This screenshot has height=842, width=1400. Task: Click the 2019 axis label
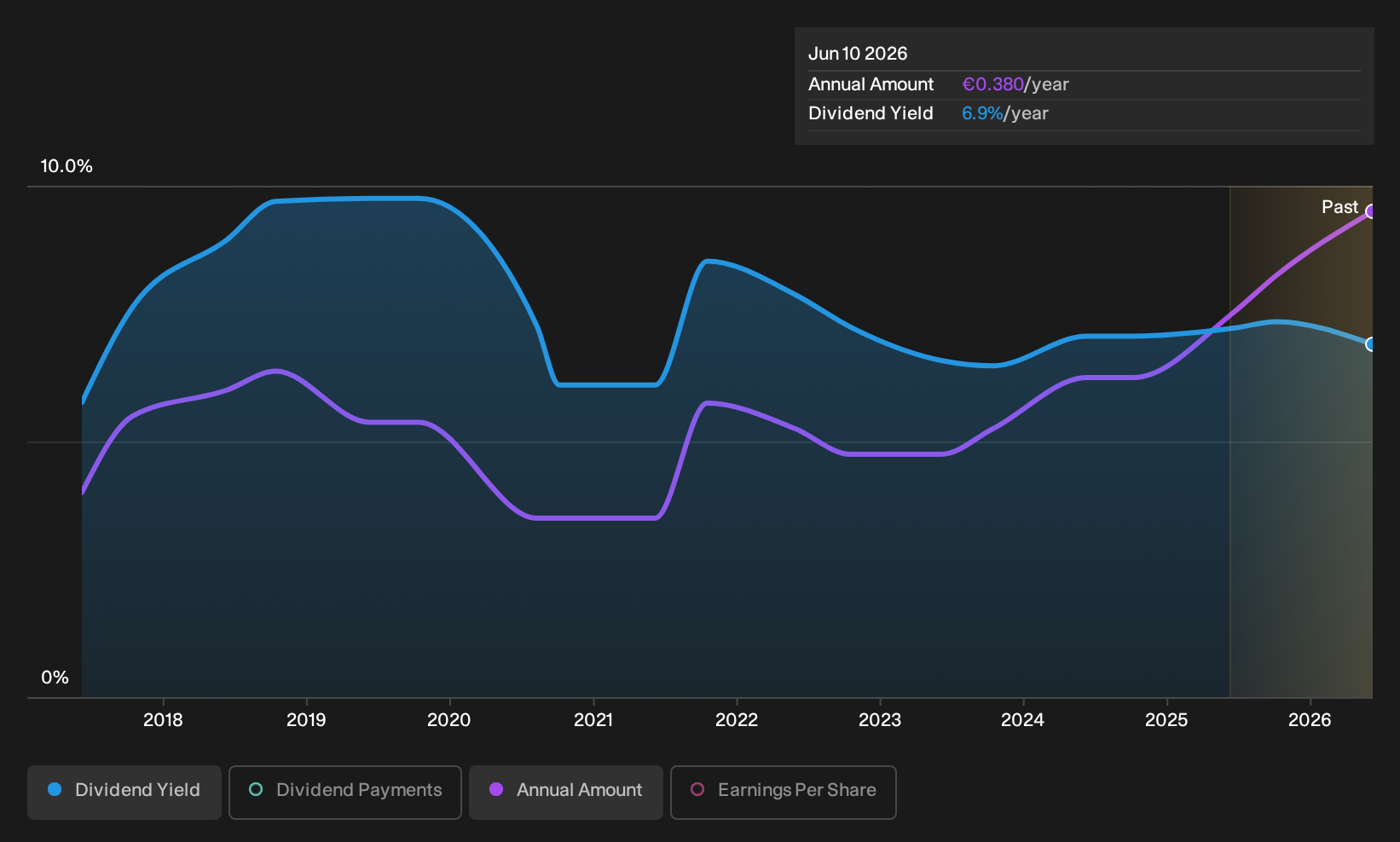tap(306, 720)
